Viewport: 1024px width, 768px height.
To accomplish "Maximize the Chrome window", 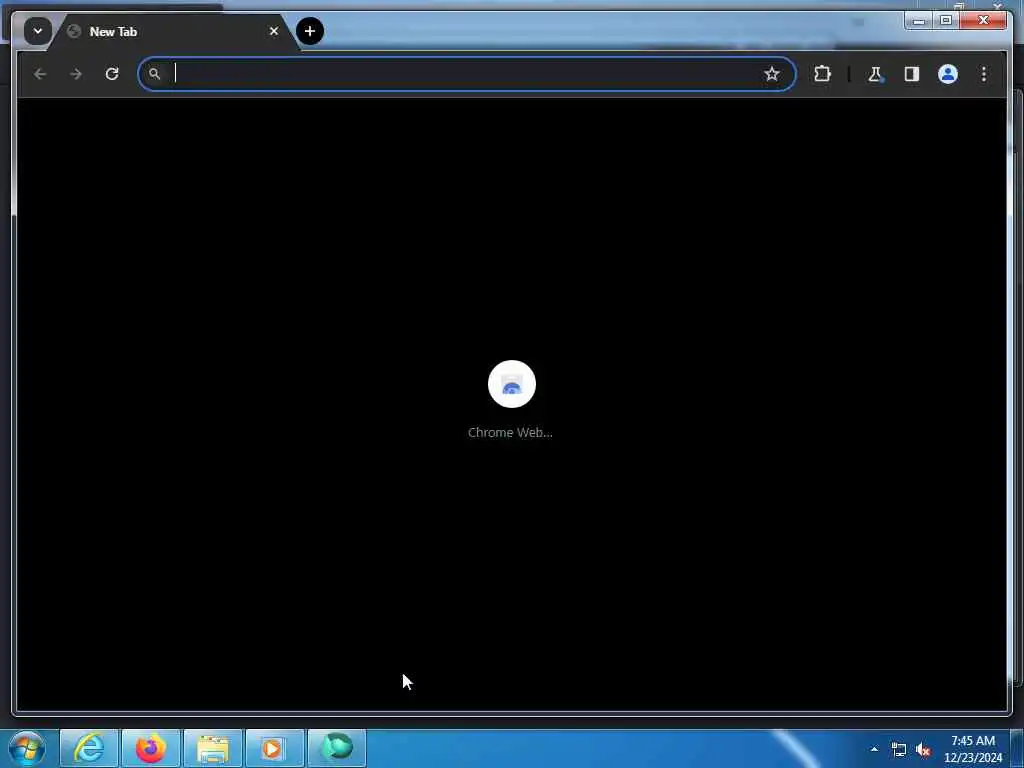I will [946, 21].
